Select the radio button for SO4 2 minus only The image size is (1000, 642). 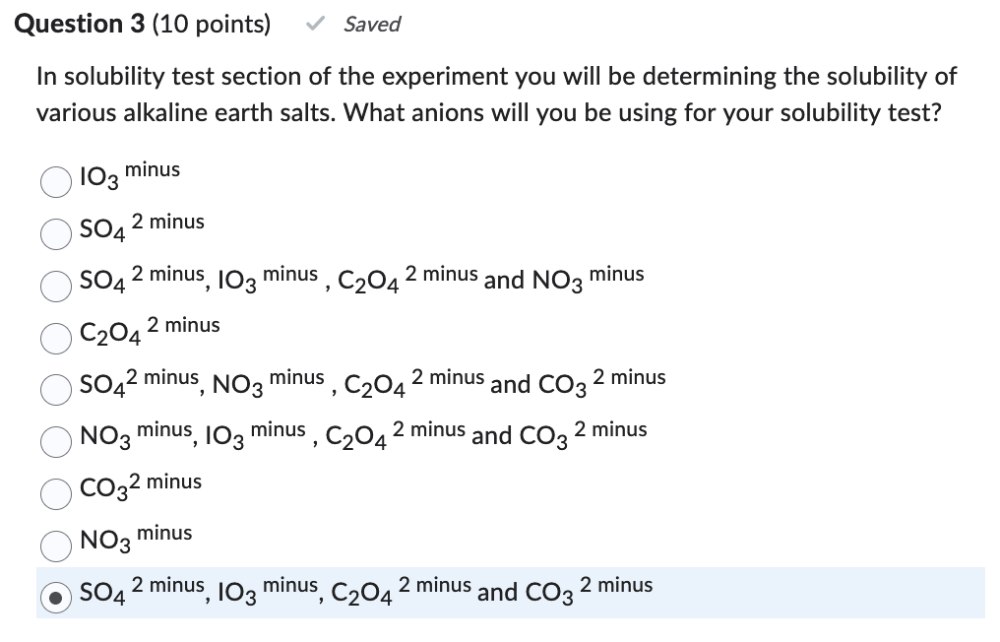click(54, 233)
